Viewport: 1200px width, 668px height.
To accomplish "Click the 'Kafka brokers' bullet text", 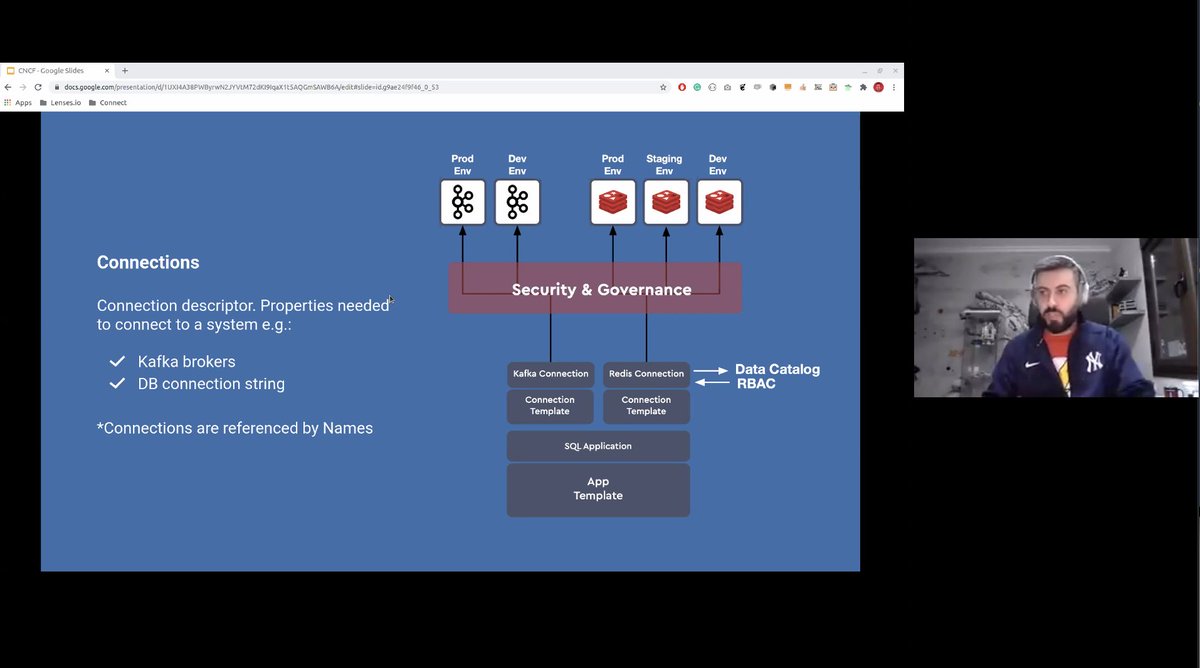I will pos(187,361).
